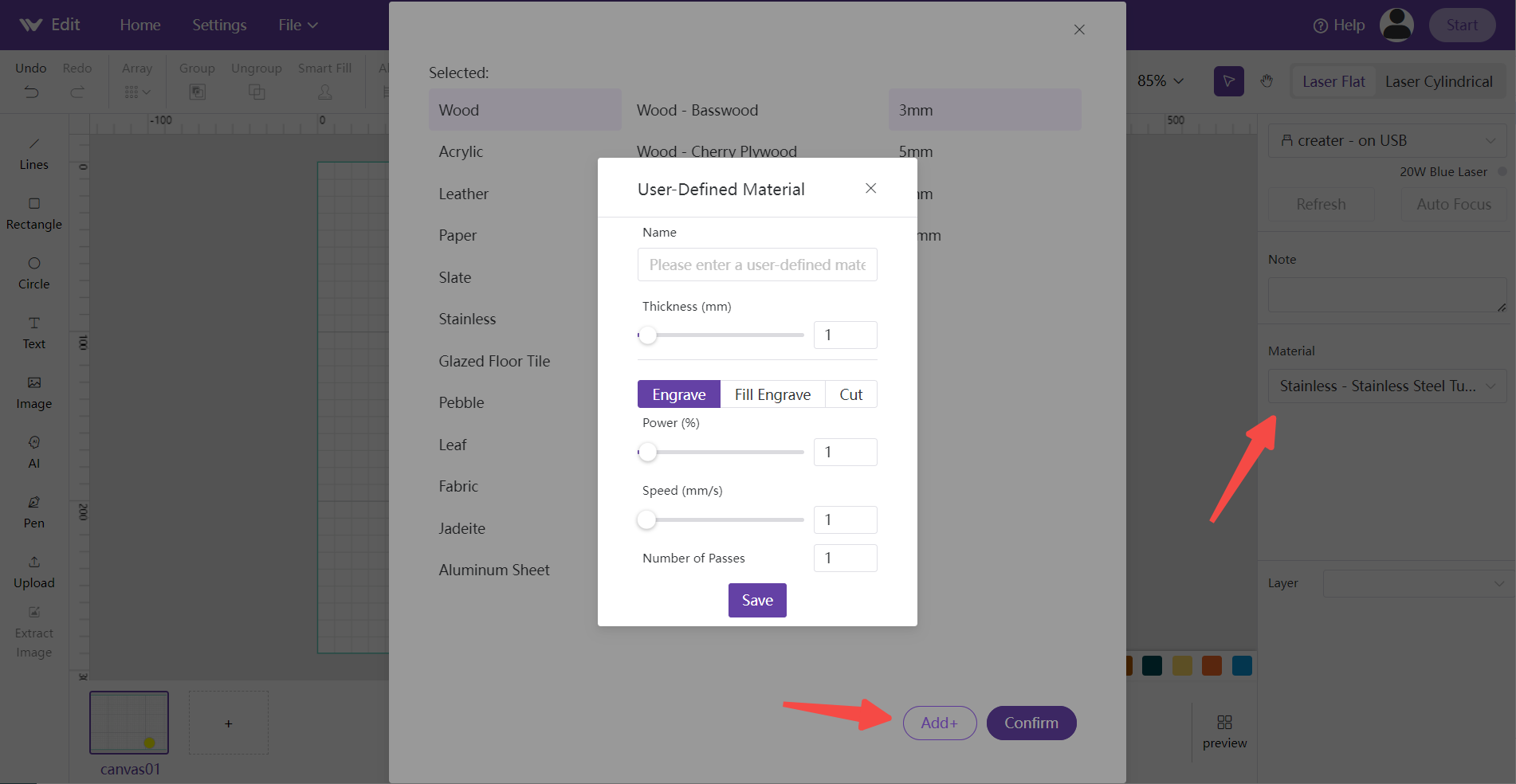The image size is (1516, 784).
Task: Expand the Stainless Steel material dropdown
Action: [1387, 386]
